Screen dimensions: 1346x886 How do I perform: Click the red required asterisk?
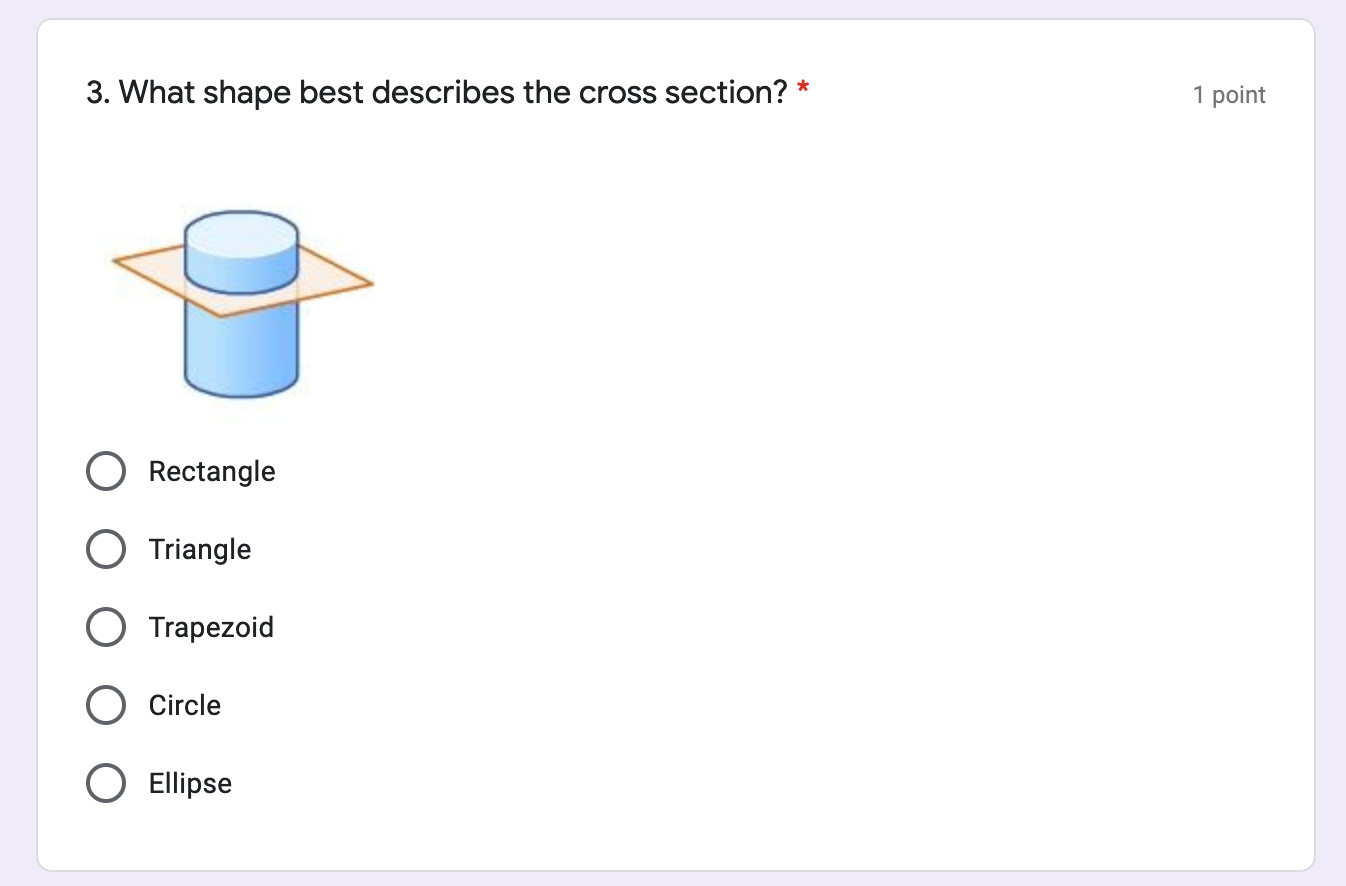801,90
